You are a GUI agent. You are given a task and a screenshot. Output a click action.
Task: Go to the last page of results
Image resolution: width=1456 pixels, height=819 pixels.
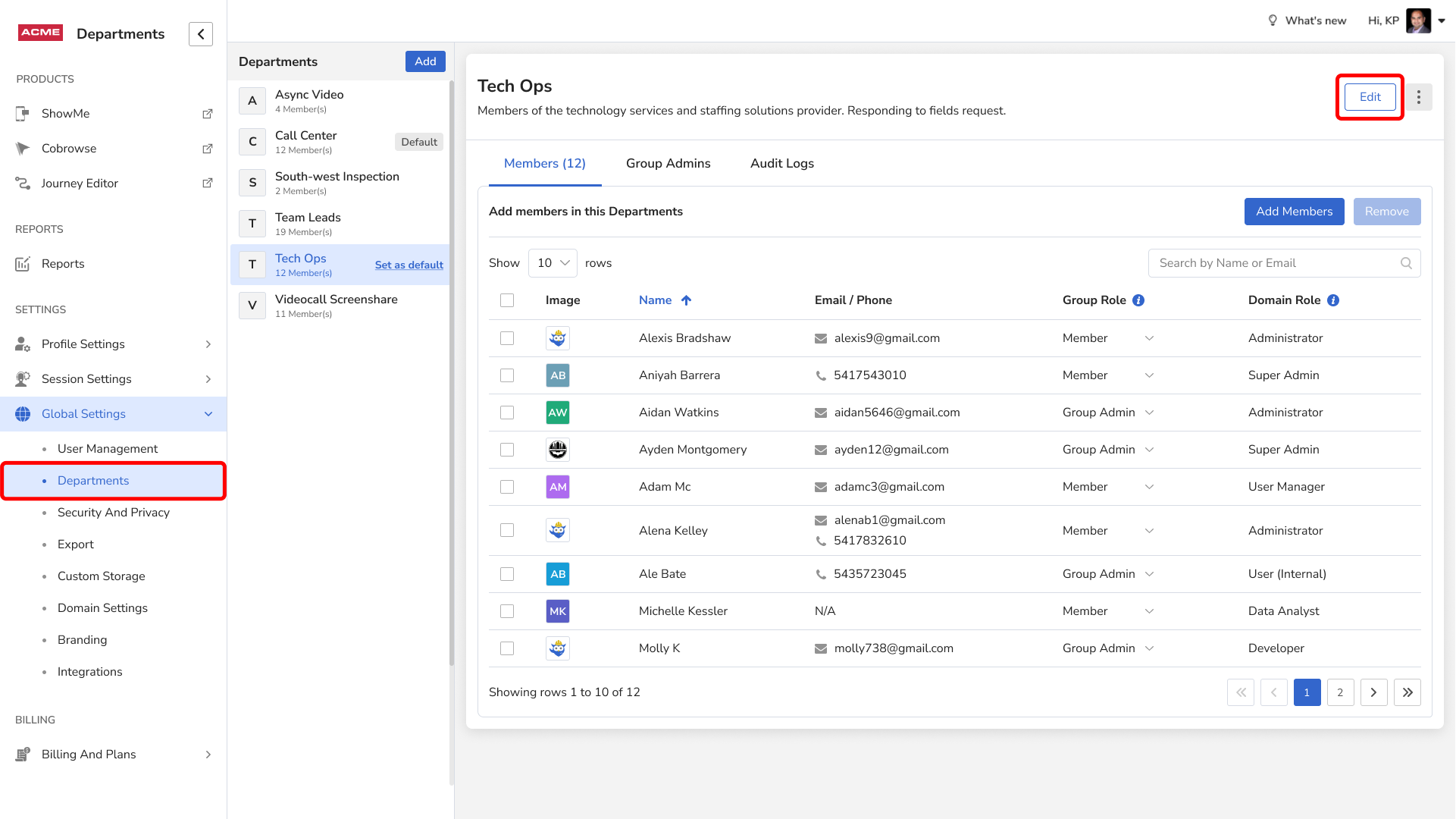pyautogui.click(x=1407, y=692)
